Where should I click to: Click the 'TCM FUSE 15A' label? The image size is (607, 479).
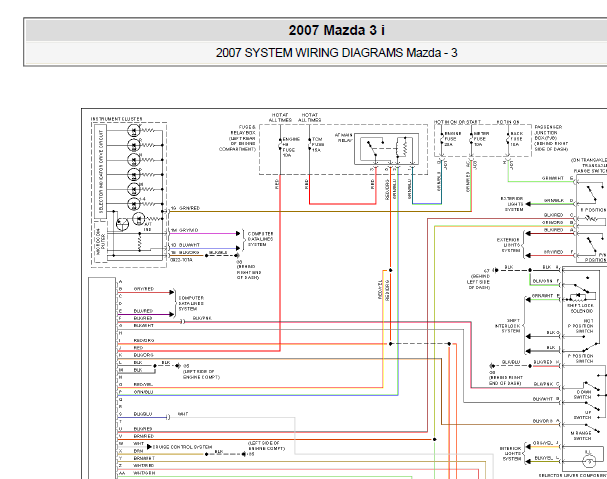318,144
